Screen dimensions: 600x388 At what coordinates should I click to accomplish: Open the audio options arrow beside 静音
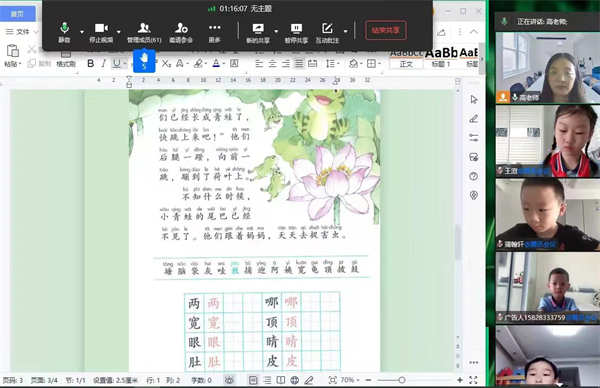[x=82, y=32]
